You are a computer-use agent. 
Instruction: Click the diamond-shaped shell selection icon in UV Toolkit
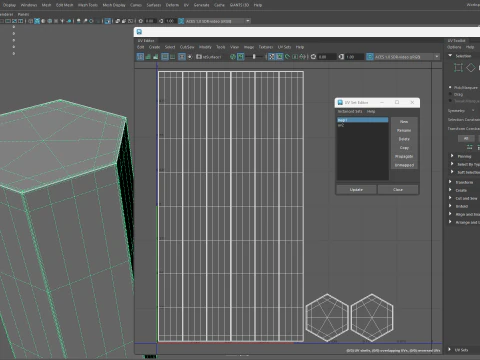point(470,68)
